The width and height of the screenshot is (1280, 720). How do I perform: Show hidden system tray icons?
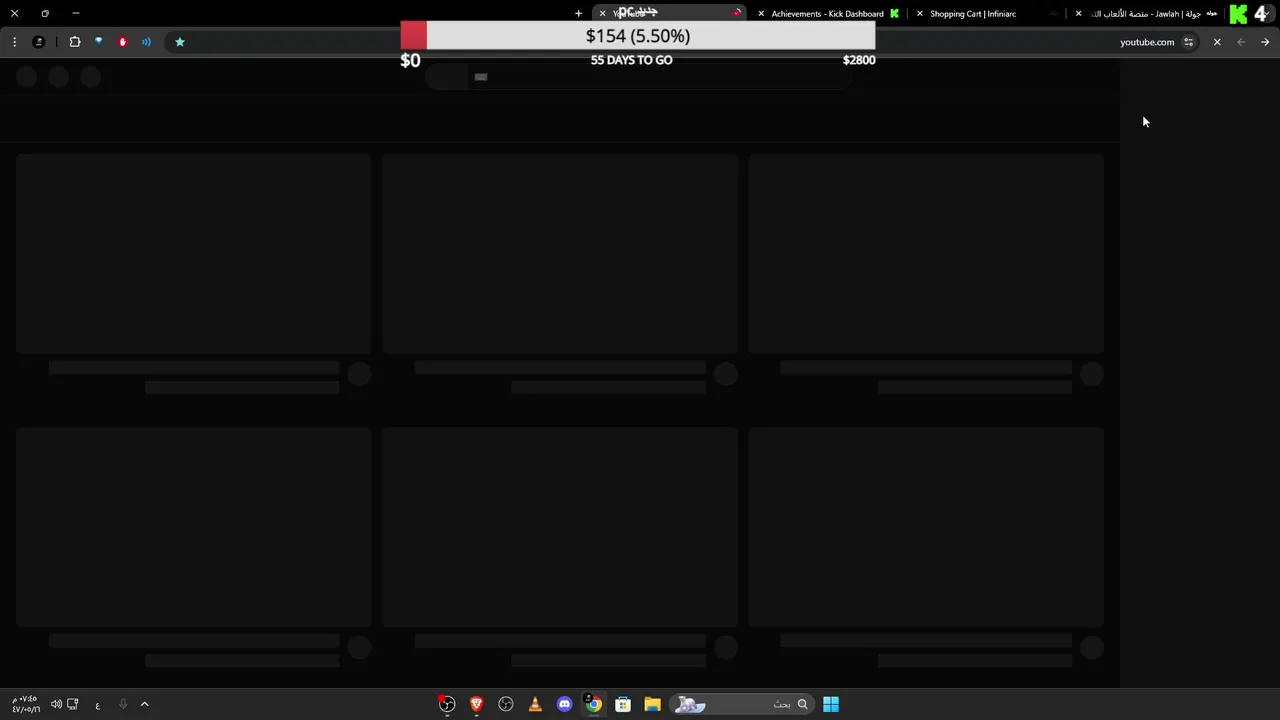144,704
